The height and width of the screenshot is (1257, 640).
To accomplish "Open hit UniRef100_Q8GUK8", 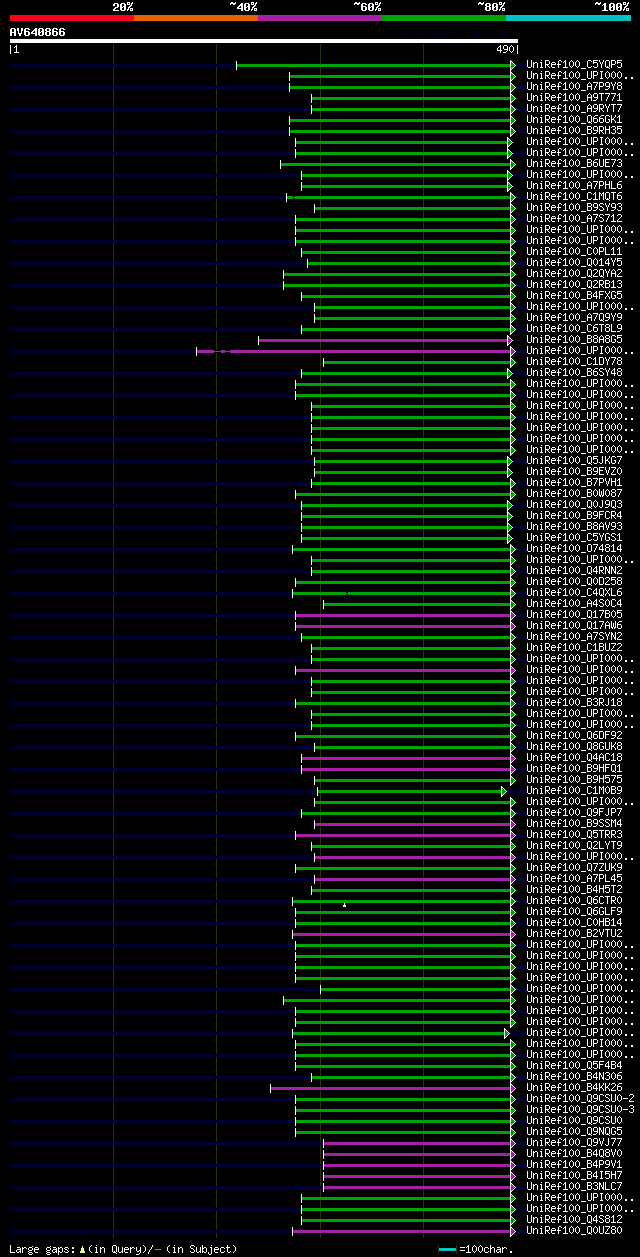I will (x=574, y=747).
